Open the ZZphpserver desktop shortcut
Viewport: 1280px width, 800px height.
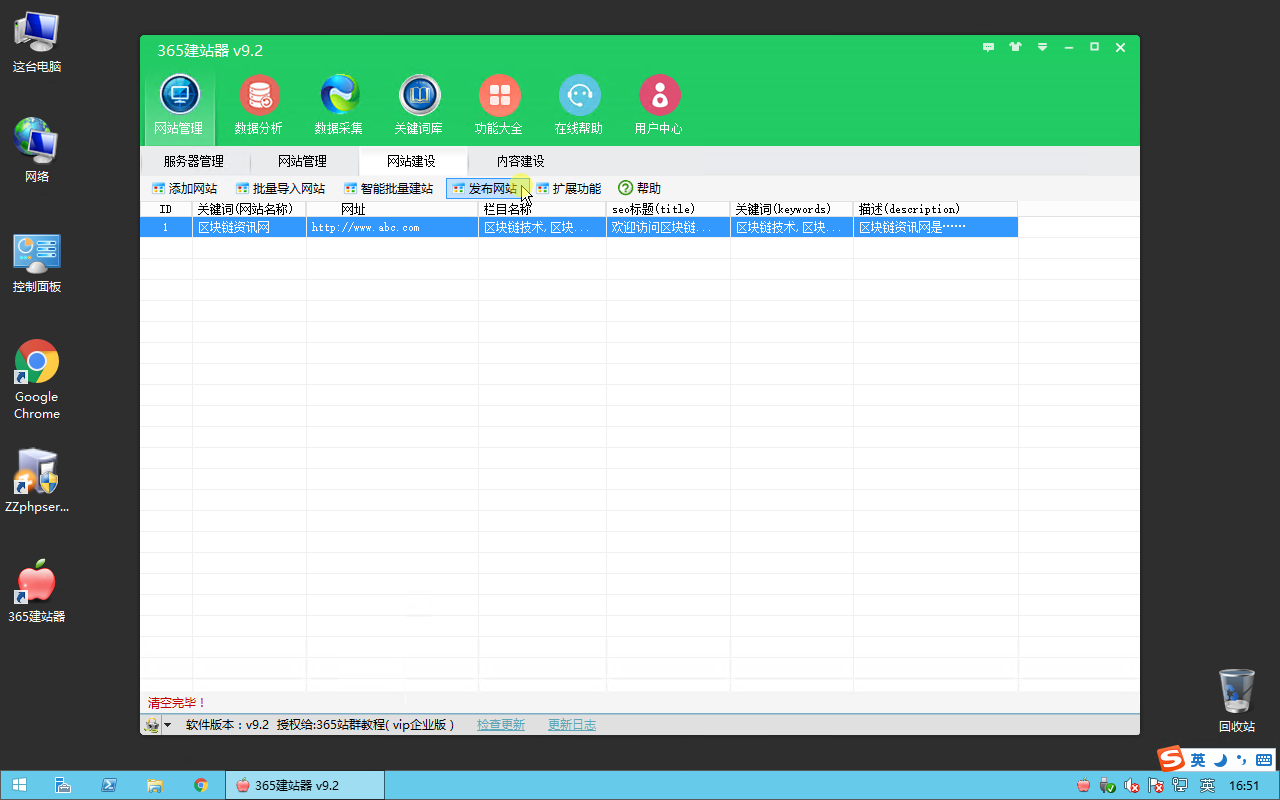click(37, 480)
